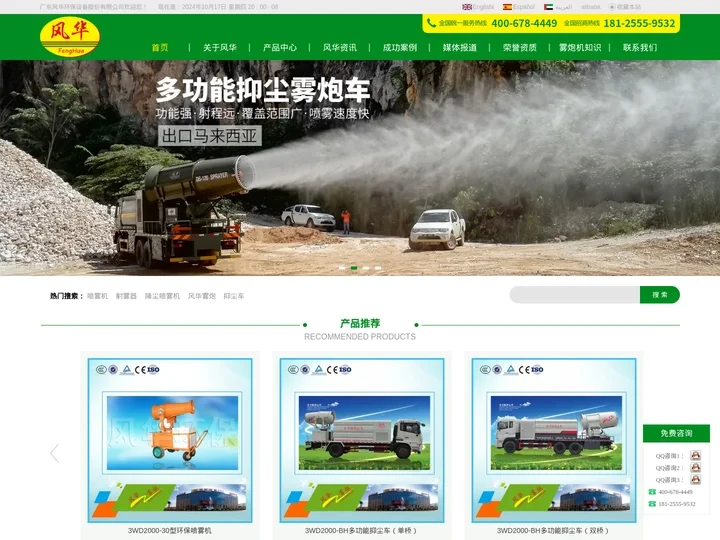
Task: Open QQ咨询3 chat icon
Action: click(696, 480)
